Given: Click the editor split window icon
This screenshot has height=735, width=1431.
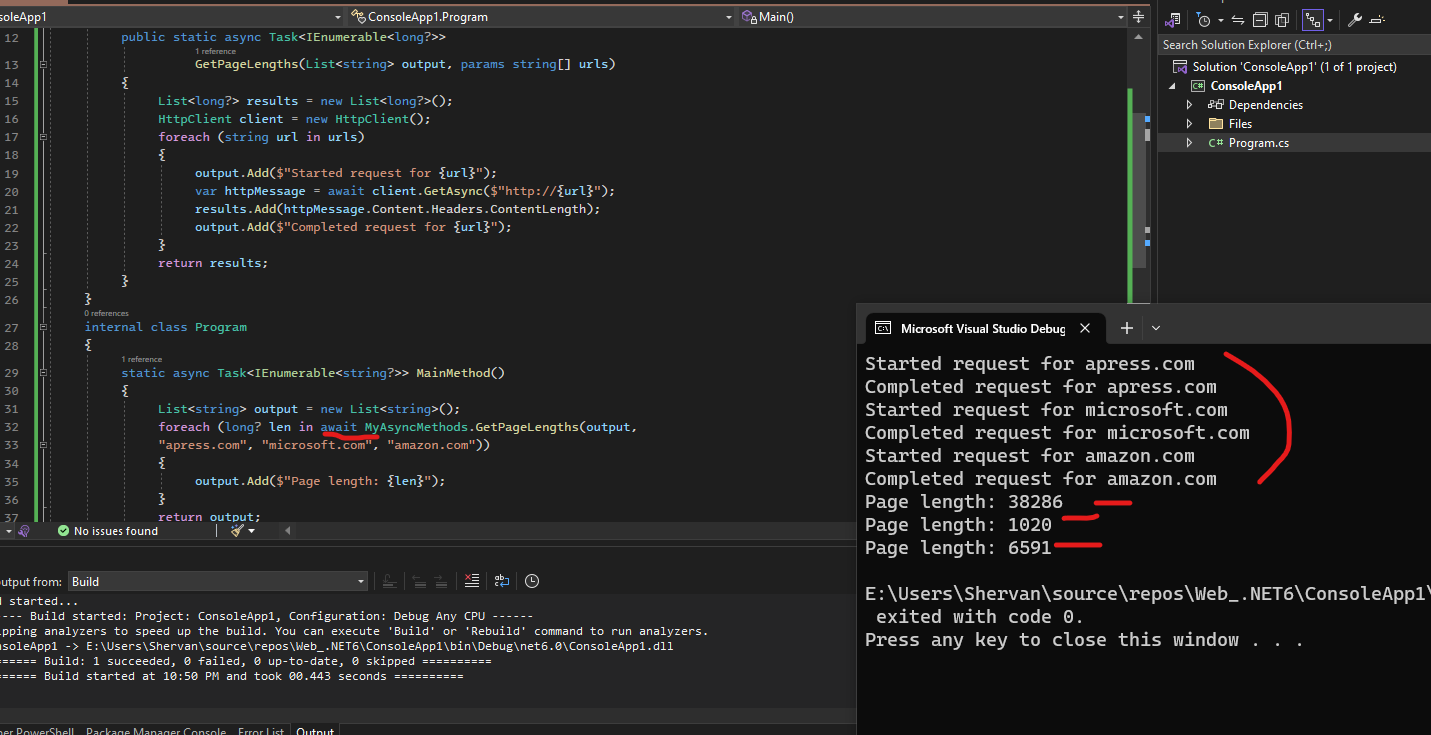Looking at the screenshot, I should [1138, 17].
